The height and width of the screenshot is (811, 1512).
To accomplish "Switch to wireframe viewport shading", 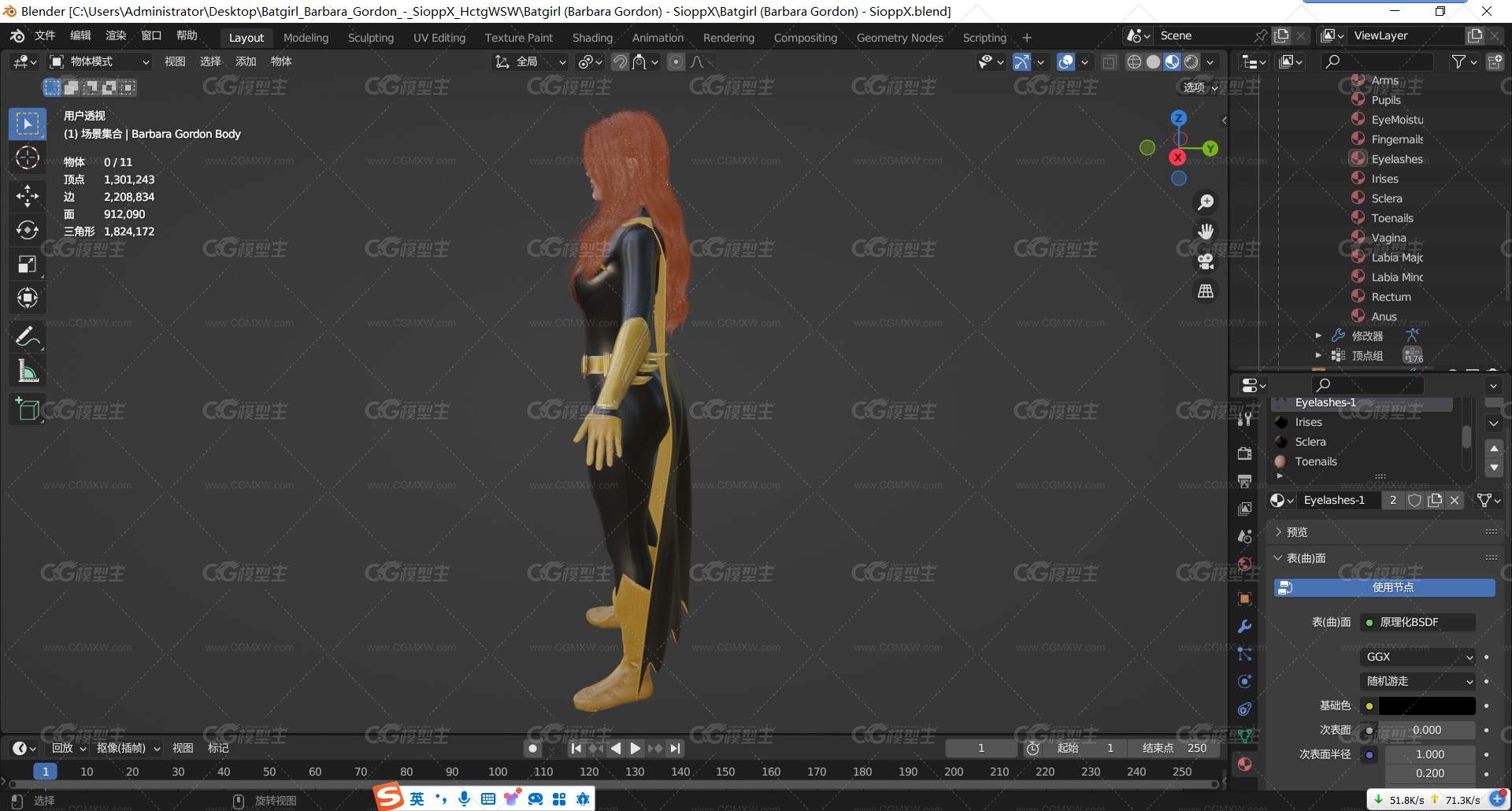I will click(1134, 62).
